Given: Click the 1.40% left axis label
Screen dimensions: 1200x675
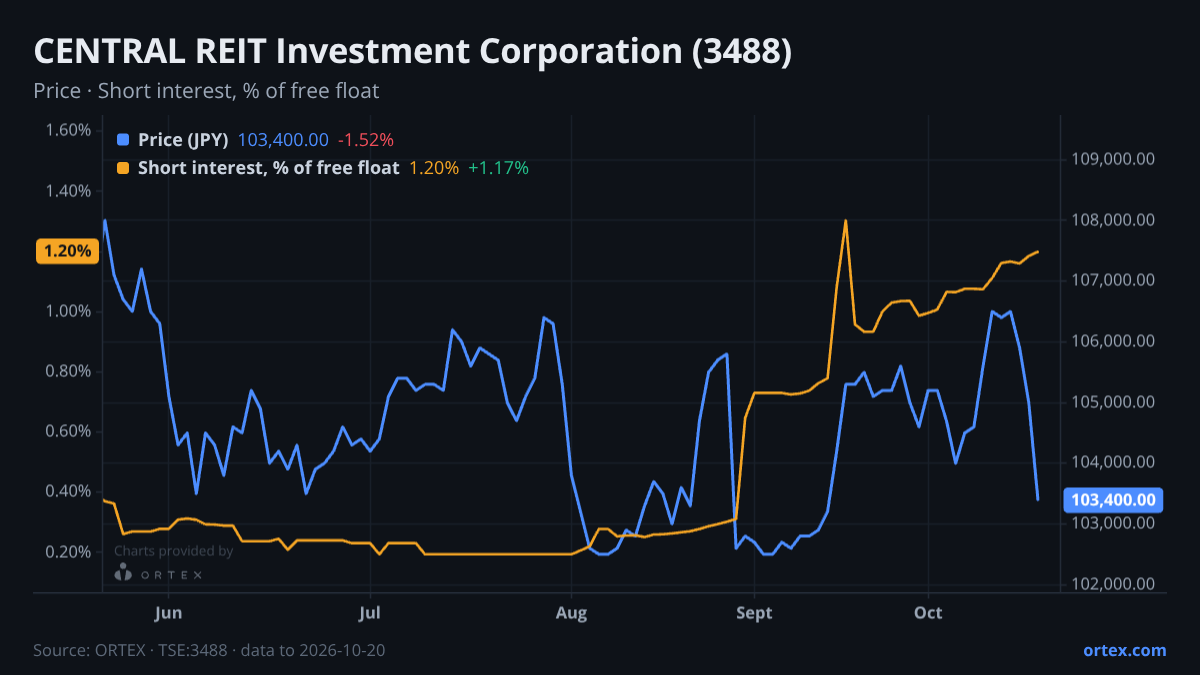Looking at the screenshot, I should pos(68,191).
